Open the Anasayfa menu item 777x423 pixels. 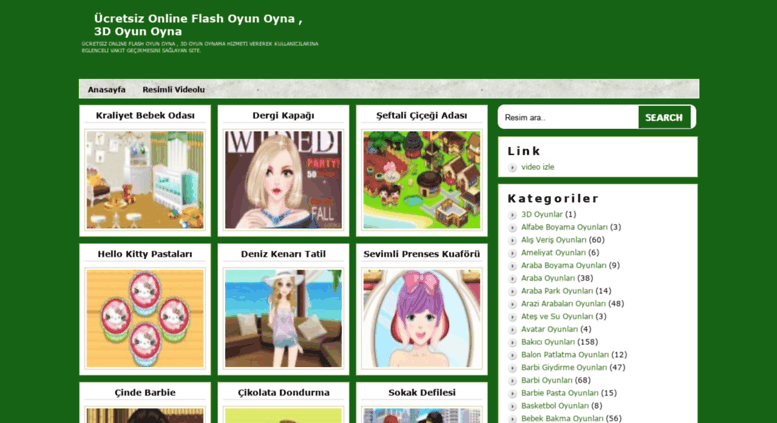coord(107,90)
